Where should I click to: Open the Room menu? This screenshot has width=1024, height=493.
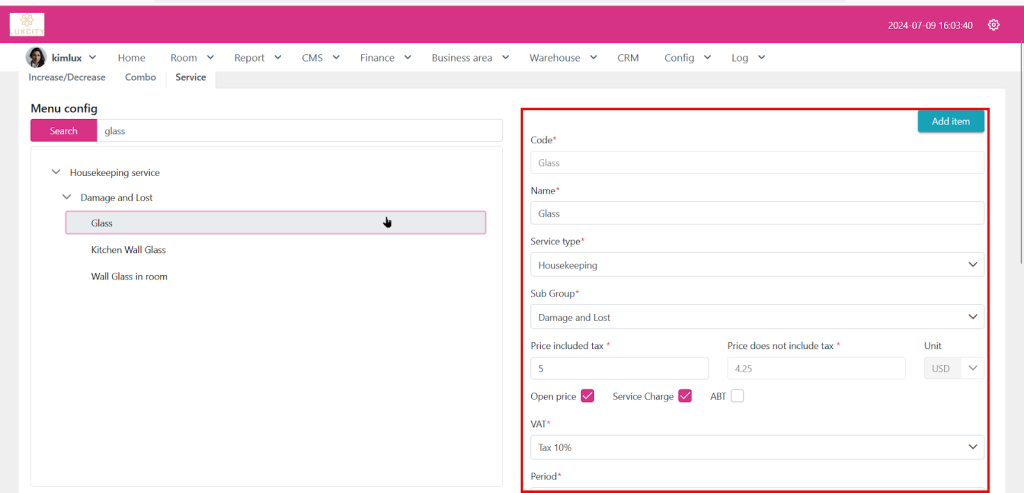coord(190,58)
